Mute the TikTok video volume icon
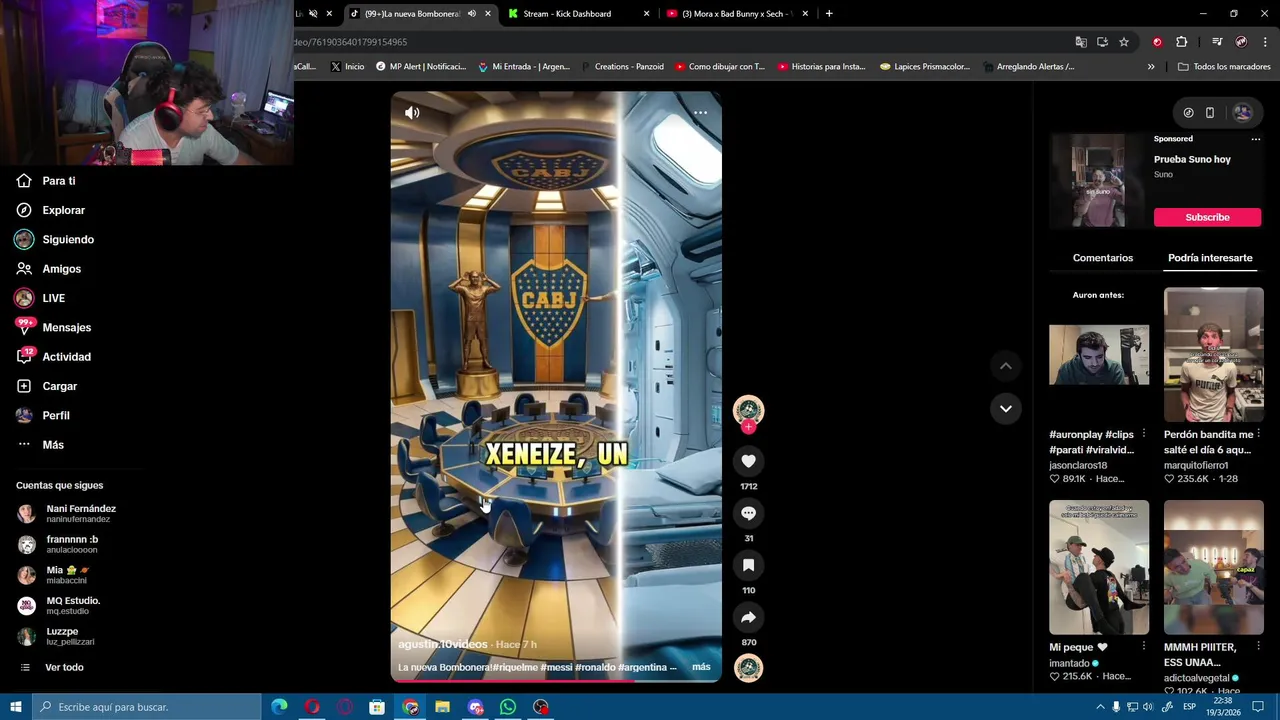1280x720 pixels. click(412, 113)
